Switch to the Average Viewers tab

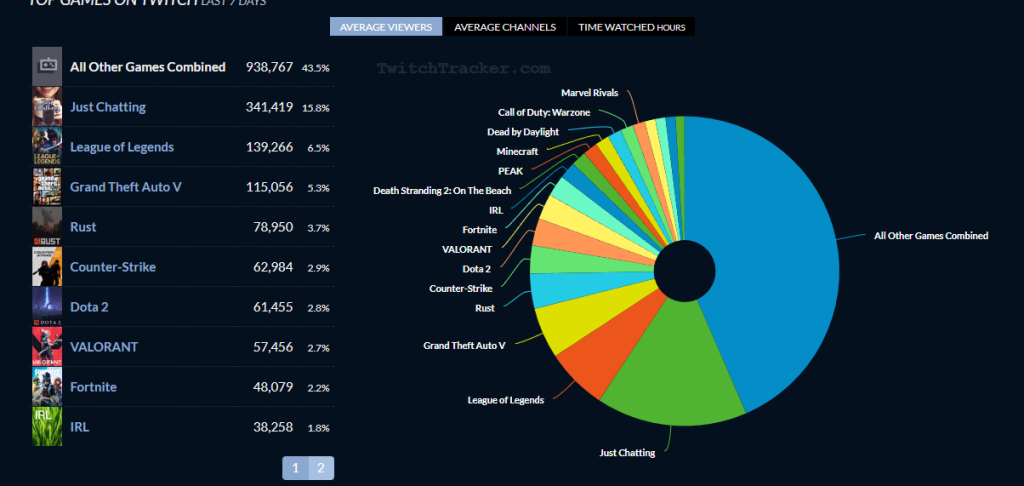tap(386, 27)
